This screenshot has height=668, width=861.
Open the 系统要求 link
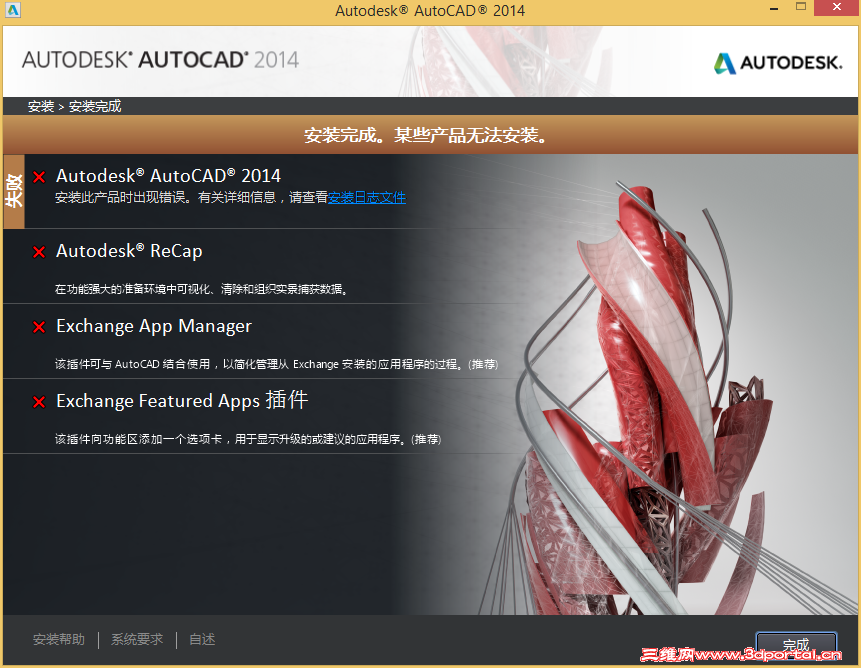(x=136, y=638)
